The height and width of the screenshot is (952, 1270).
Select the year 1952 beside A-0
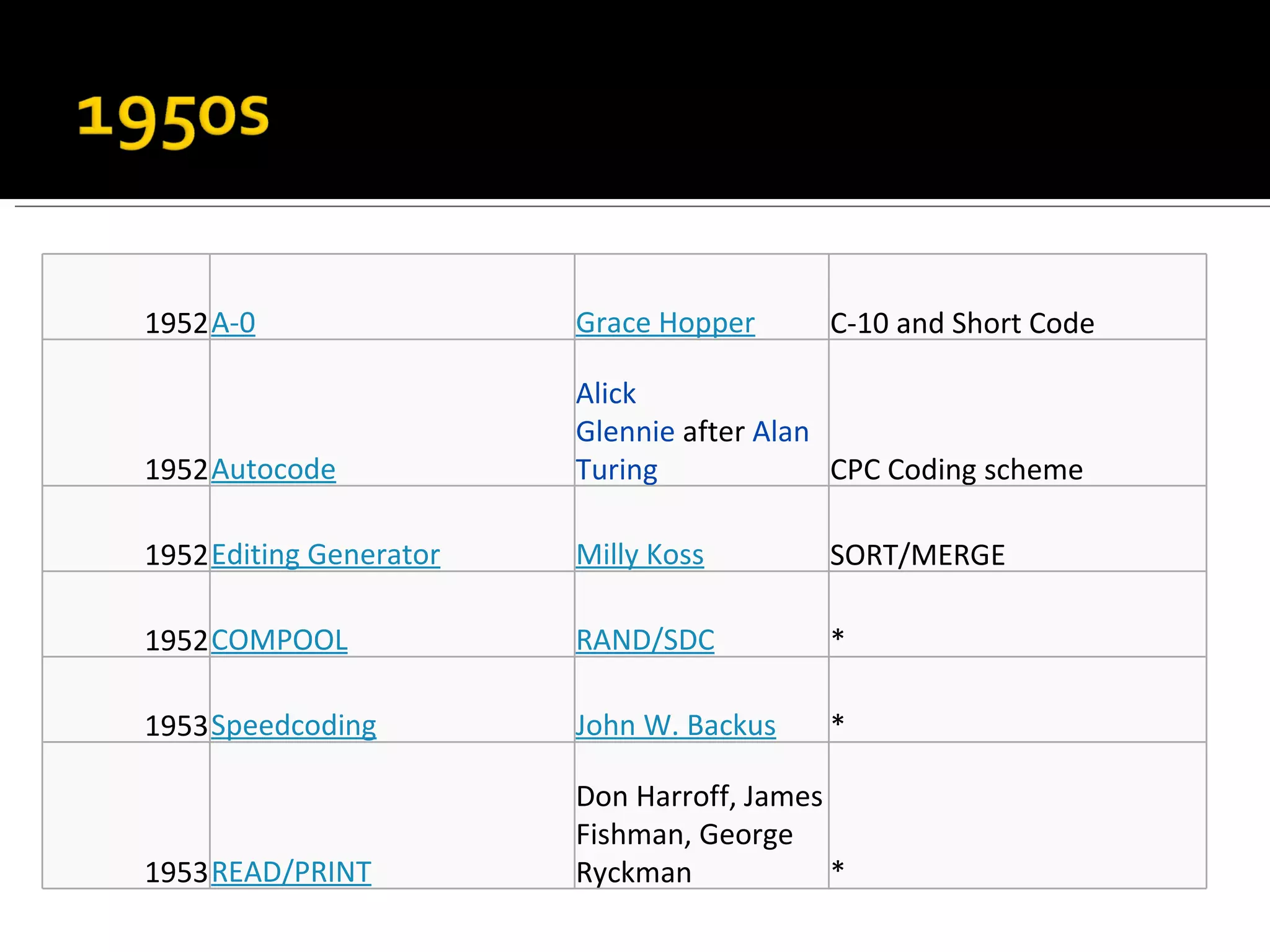[x=176, y=323]
